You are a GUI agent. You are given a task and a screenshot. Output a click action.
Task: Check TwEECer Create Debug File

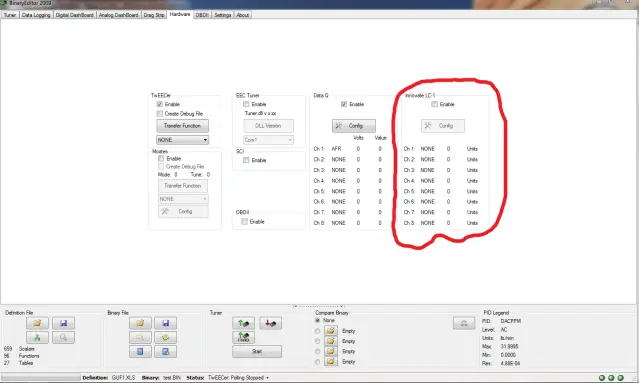click(160, 114)
